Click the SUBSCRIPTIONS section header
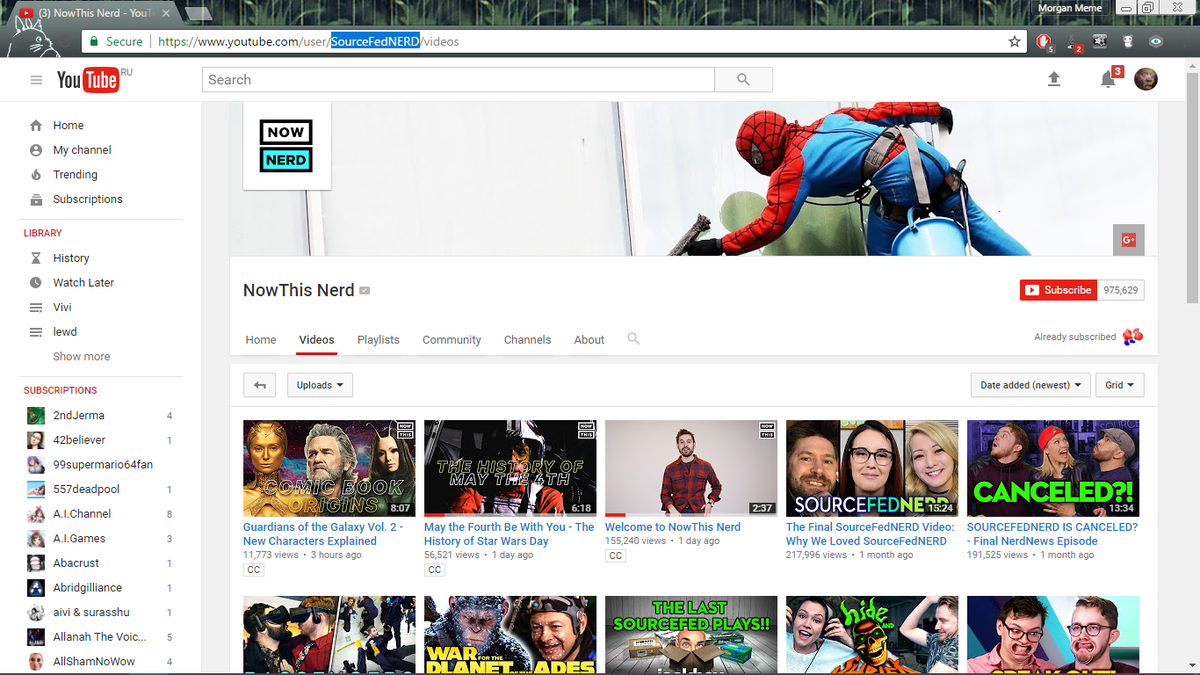Image resolution: width=1200 pixels, height=675 pixels. point(60,390)
